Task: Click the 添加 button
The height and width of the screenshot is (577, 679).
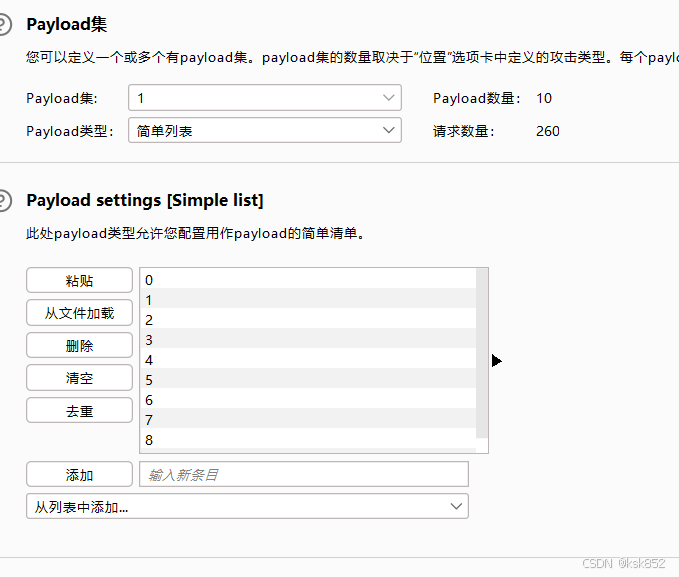Action: (79, 474)
